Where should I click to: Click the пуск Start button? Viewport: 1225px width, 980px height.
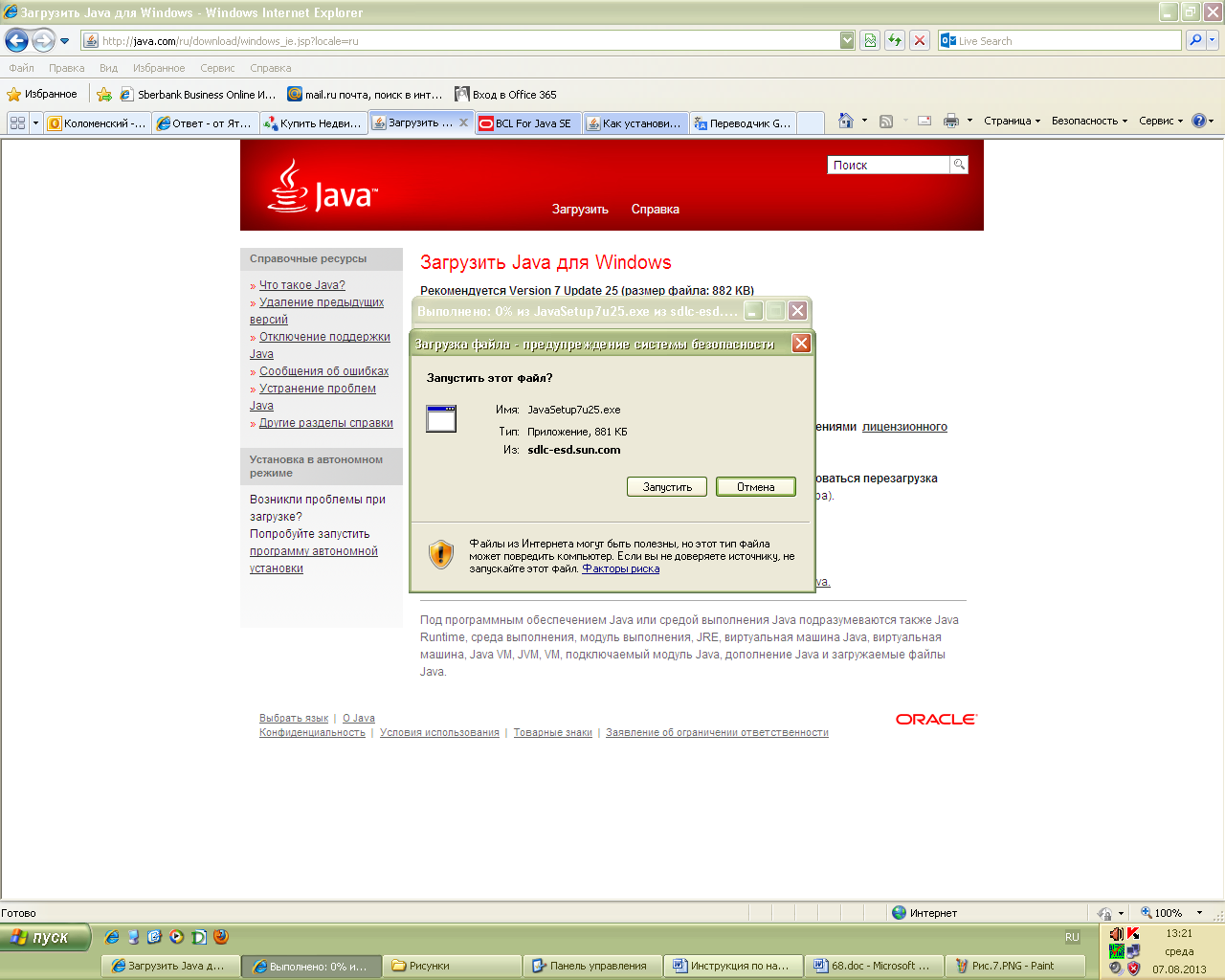click(45, 937)
